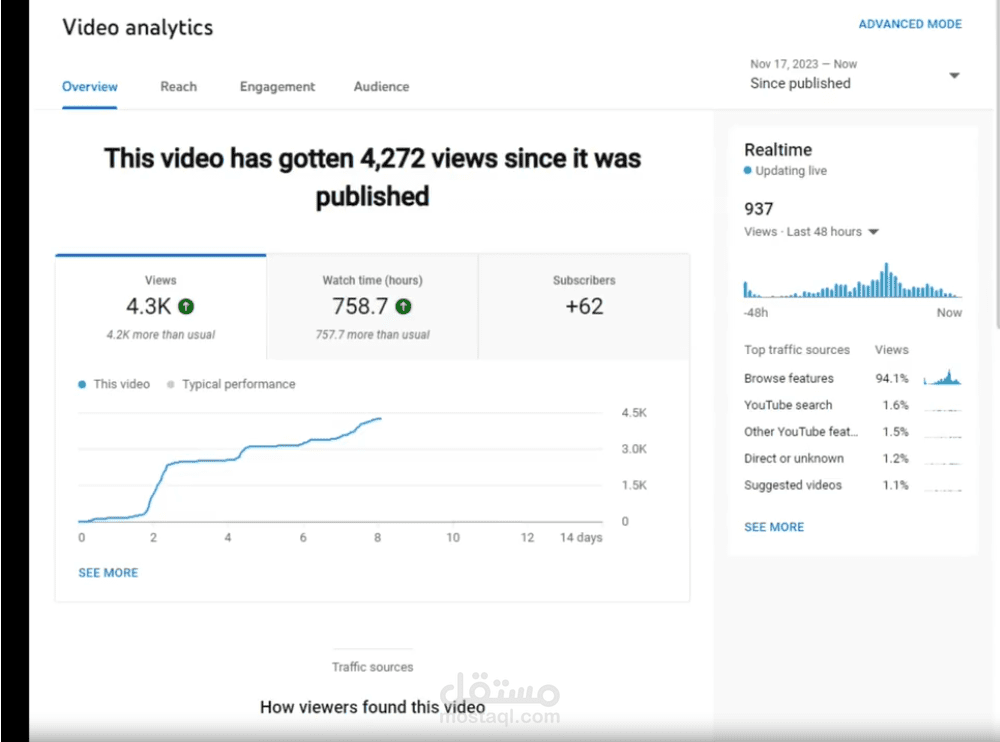
Task: Click the date range dropdown arrow
Action: pos(954,75)
